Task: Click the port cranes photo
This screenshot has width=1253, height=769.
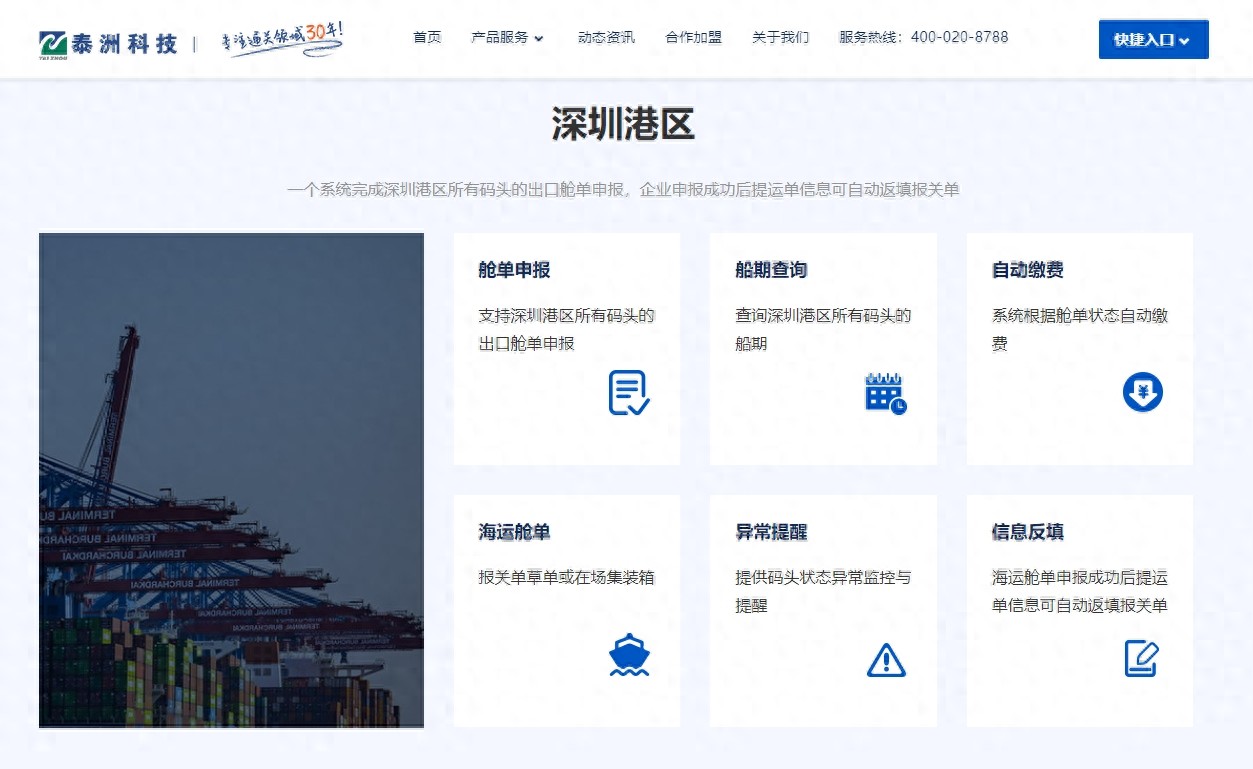Action: coord(231,480)
